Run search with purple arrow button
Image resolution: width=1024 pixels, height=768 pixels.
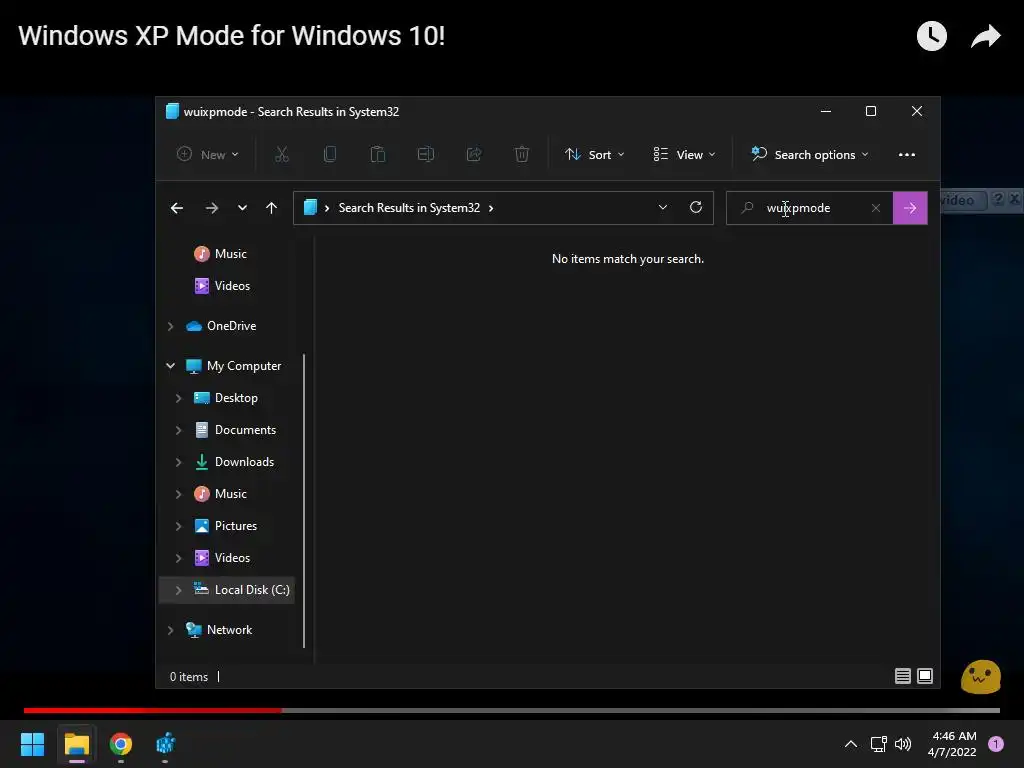click(x=910, y=208)
